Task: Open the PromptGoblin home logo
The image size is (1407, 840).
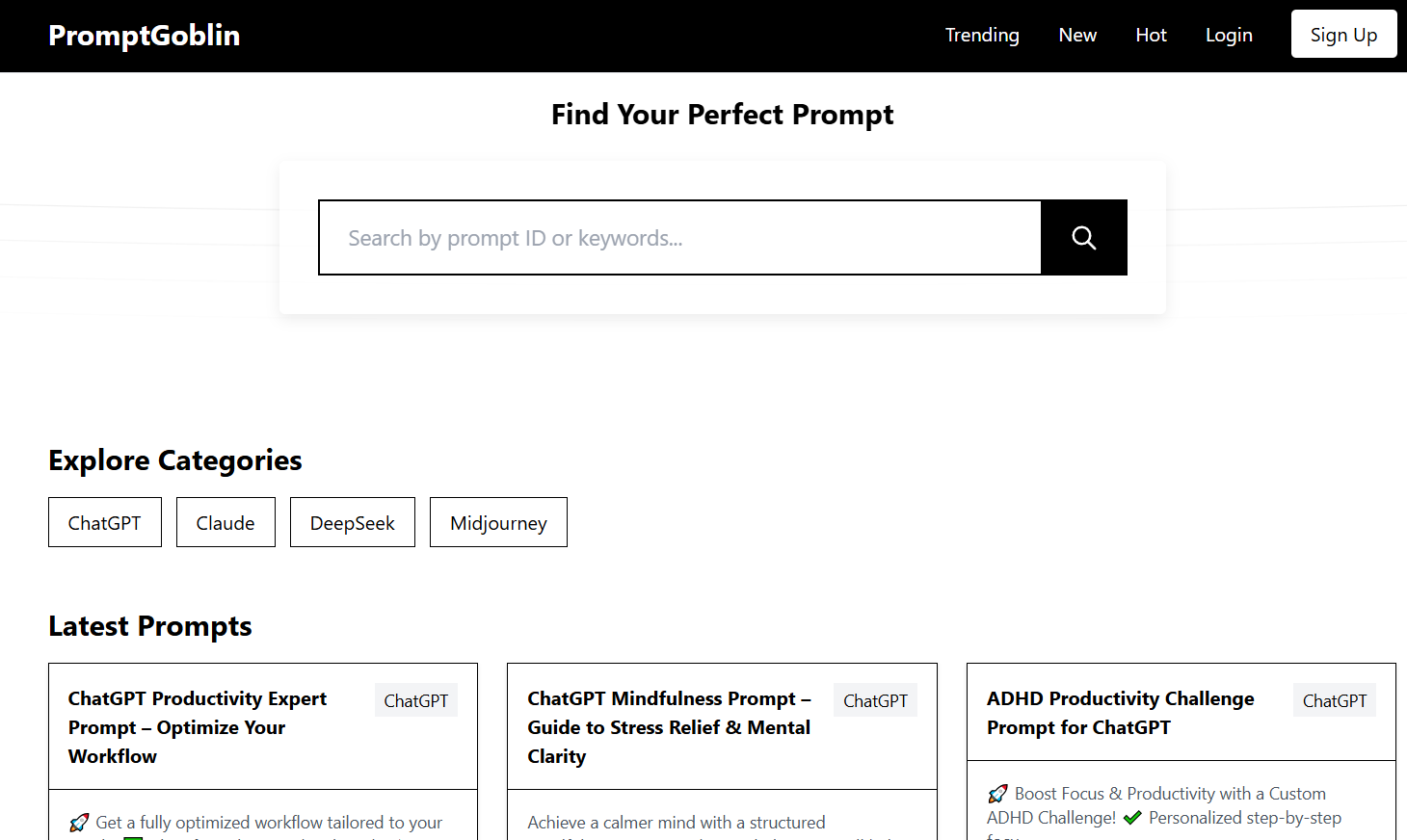Action: click(145, 36)
